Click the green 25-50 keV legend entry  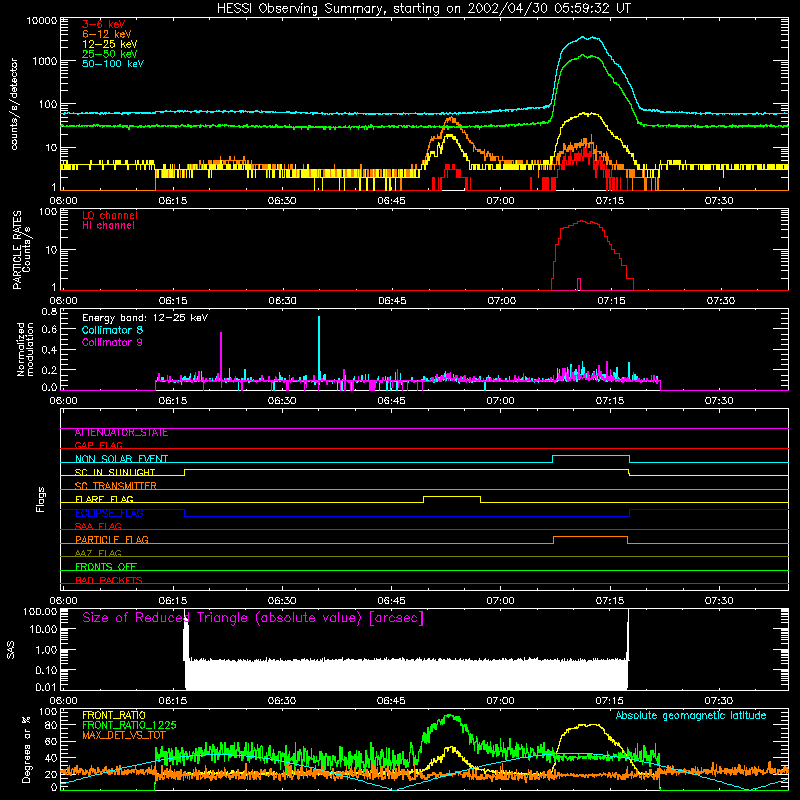coord(110,54)
